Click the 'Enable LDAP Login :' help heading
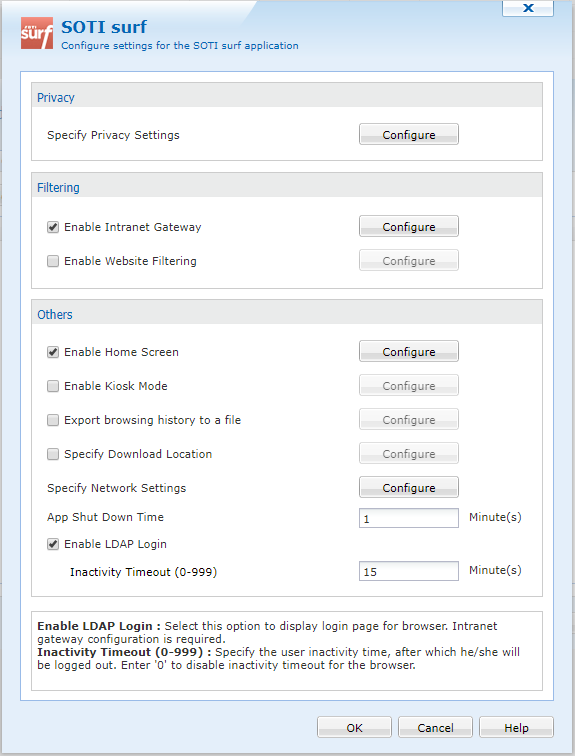 tap(99, 626)
